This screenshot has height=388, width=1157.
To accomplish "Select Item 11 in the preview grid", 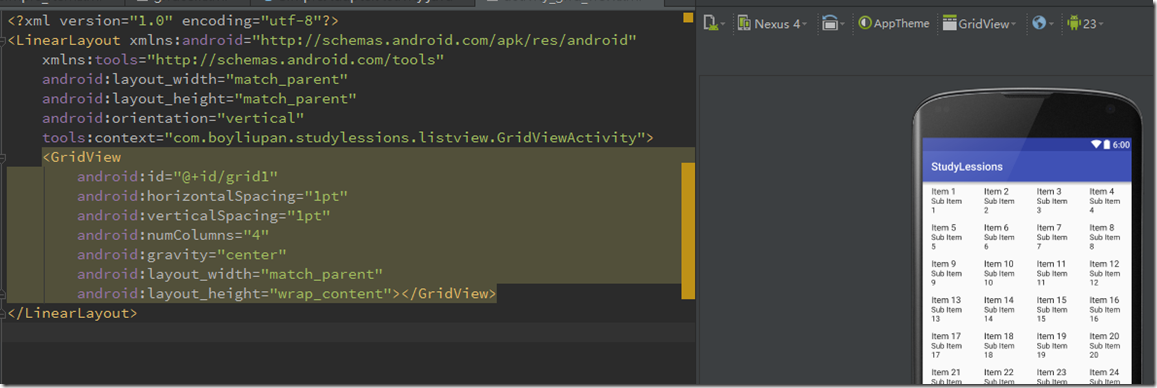I will pyautogui.click(x=1052, y=272).
